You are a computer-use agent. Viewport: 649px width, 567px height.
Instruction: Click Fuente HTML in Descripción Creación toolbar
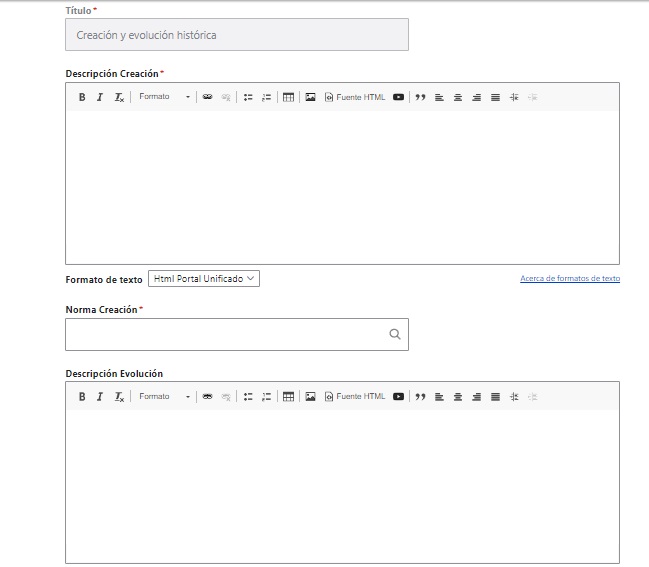click(x=355, y=97)
